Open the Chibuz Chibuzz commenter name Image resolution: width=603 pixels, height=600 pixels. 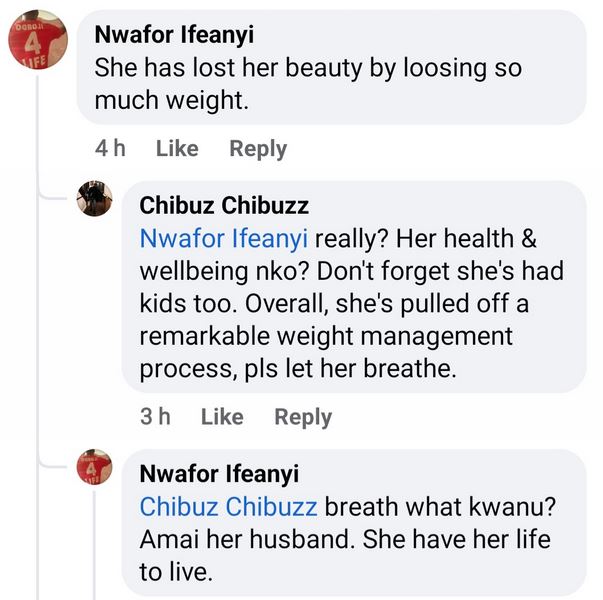coord(224,206)
